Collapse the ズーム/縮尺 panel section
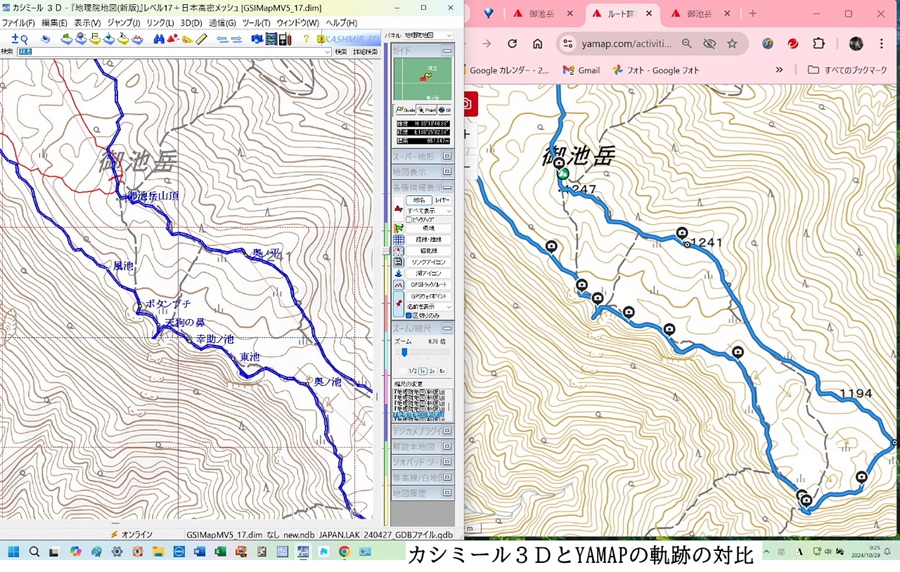Image resolution: width=900 pixels, height=572 pixels. point(447,328)
